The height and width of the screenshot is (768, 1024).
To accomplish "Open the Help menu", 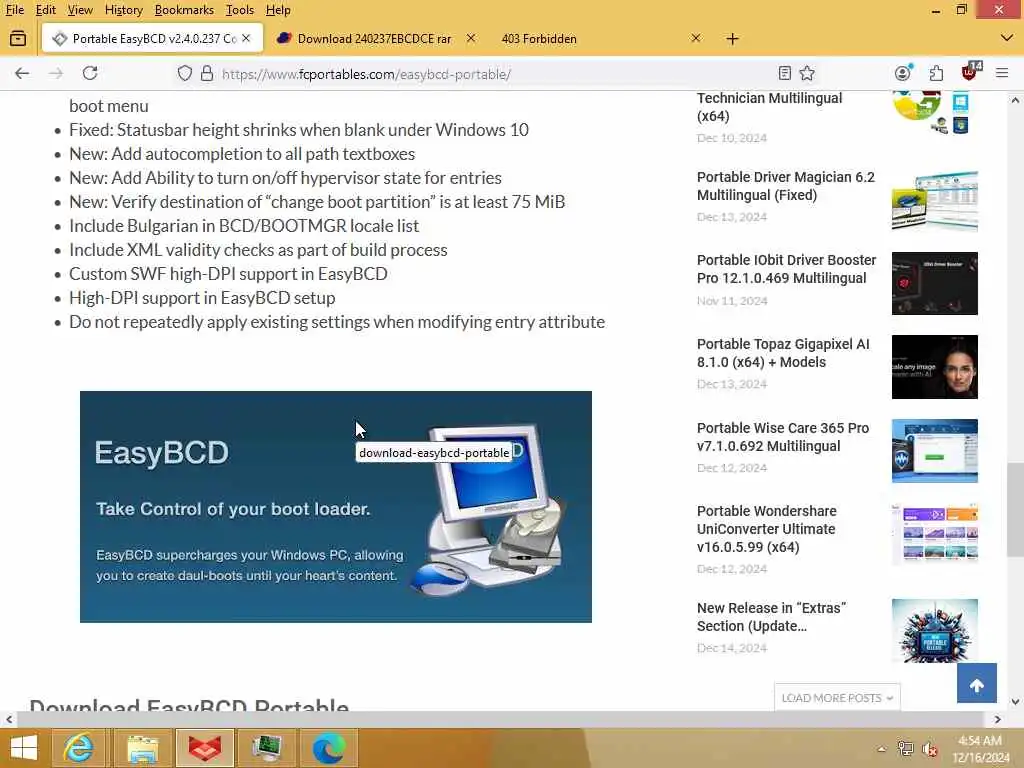I will pyautogui.click(x=278, y=10).
